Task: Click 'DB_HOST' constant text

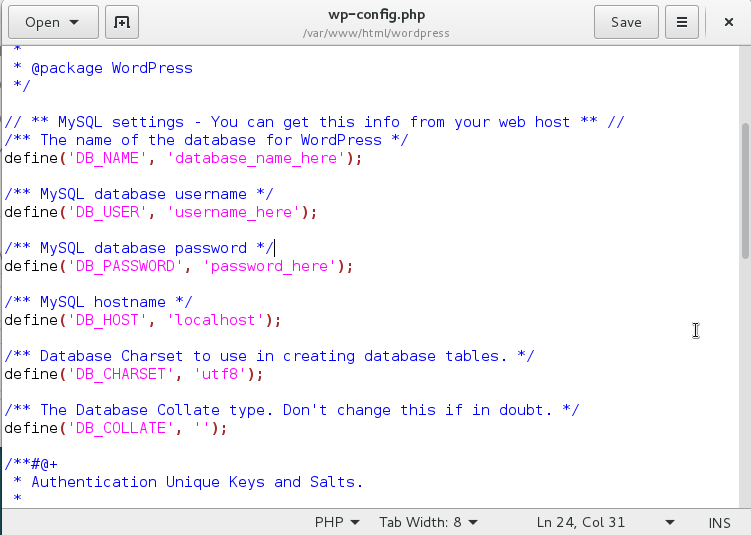Action: [107, 320]
